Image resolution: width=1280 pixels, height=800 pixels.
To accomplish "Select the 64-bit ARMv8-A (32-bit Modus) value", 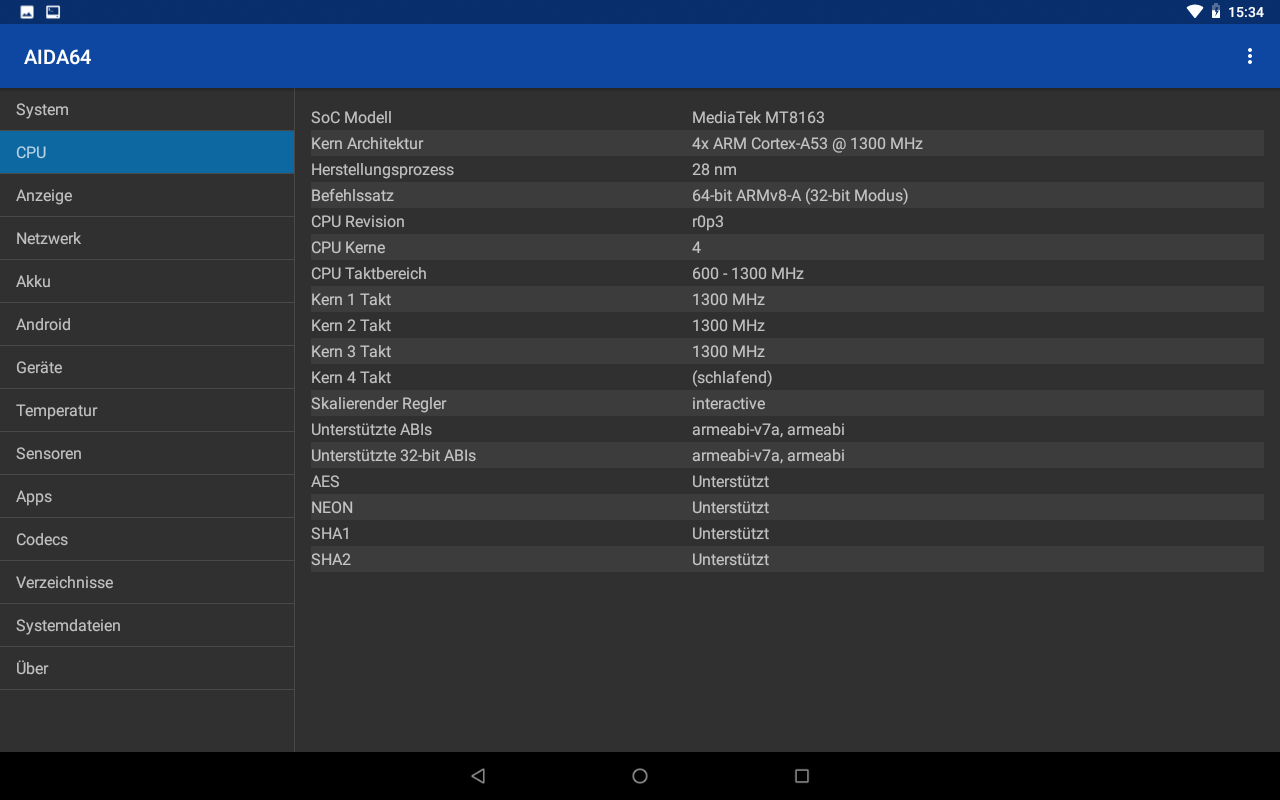I will (x=800, y=196).
